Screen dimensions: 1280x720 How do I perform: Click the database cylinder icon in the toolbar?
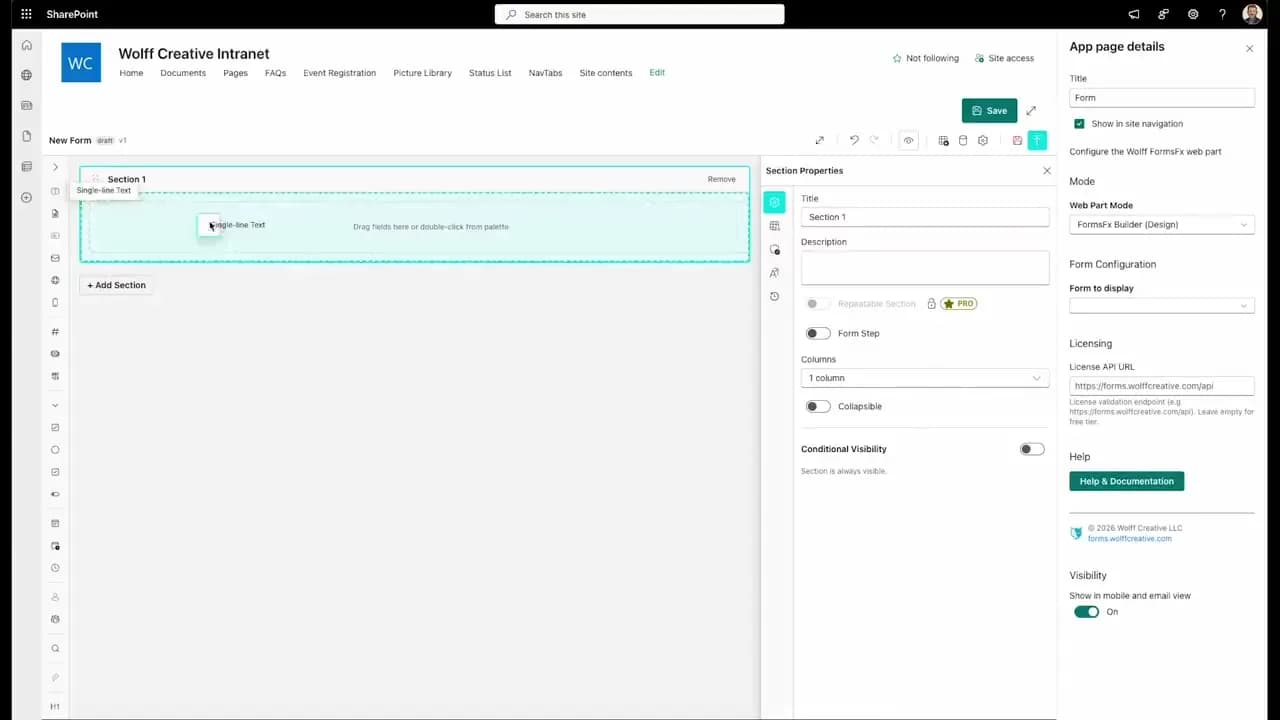tap(963, 140)
